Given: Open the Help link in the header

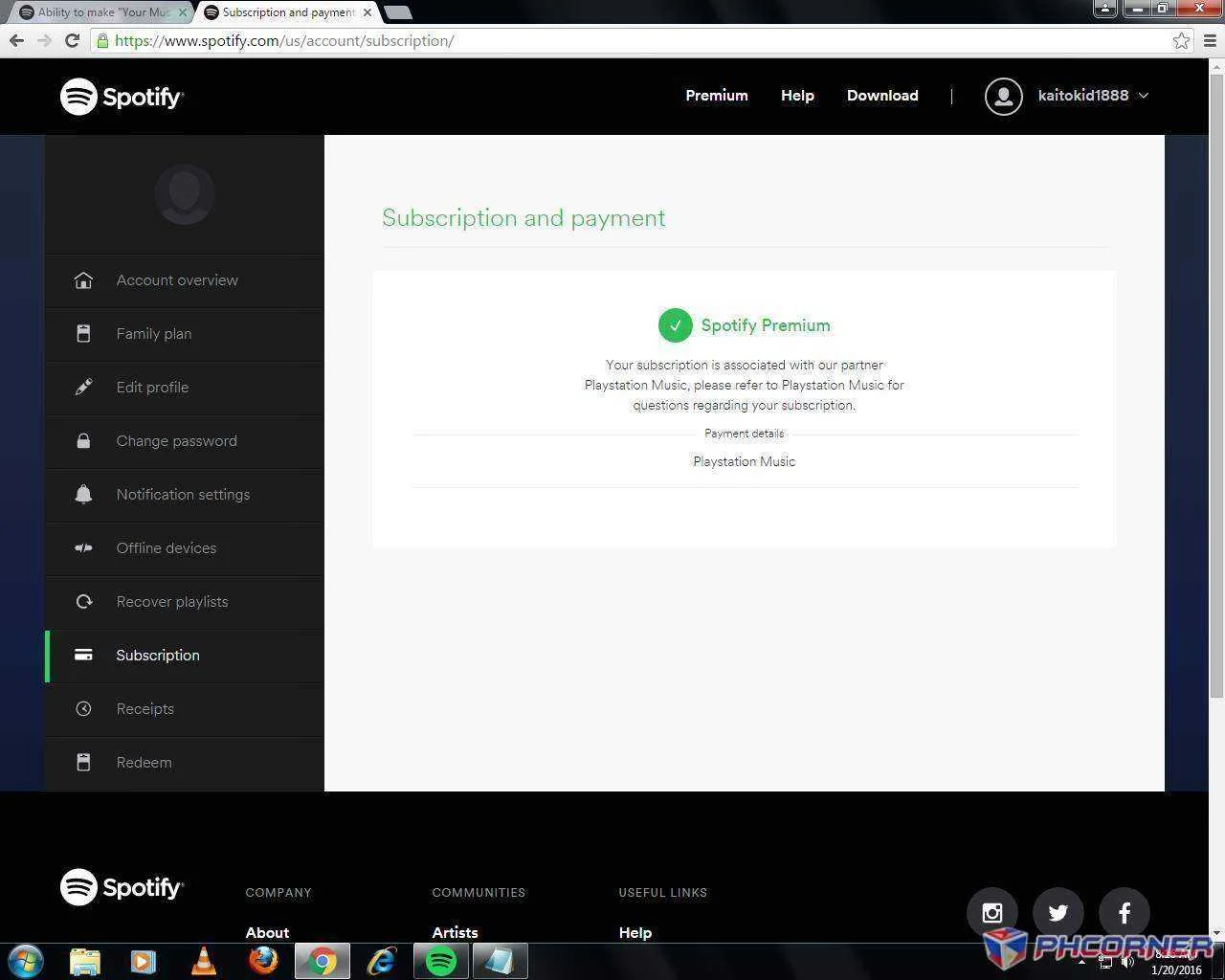Looking at the screenshot, I should (x=797, y=96).
